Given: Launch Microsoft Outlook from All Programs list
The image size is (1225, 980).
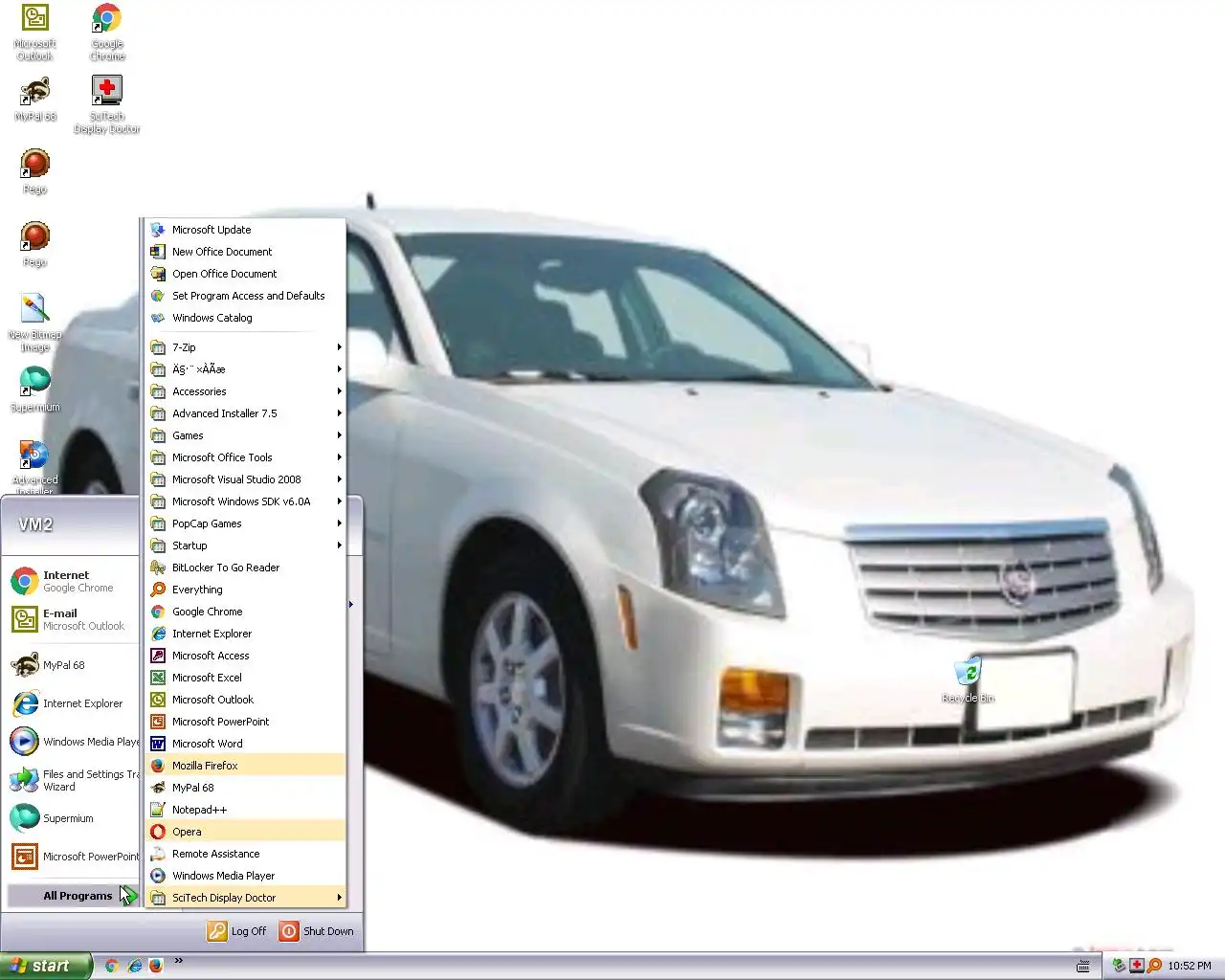Looking at the screenshot, I should coord(245,700).
